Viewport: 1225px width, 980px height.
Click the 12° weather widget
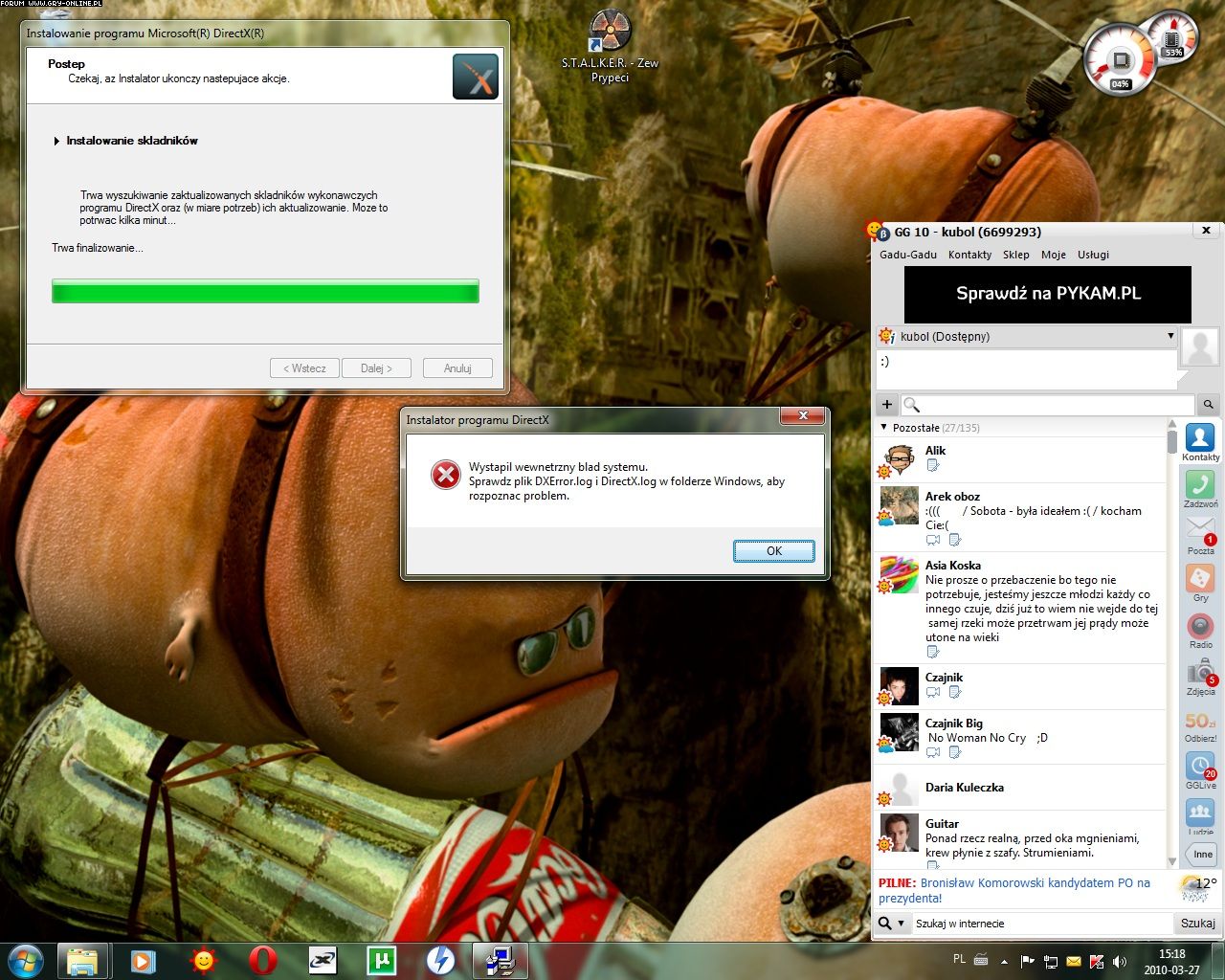click(x=1198, y=886)
